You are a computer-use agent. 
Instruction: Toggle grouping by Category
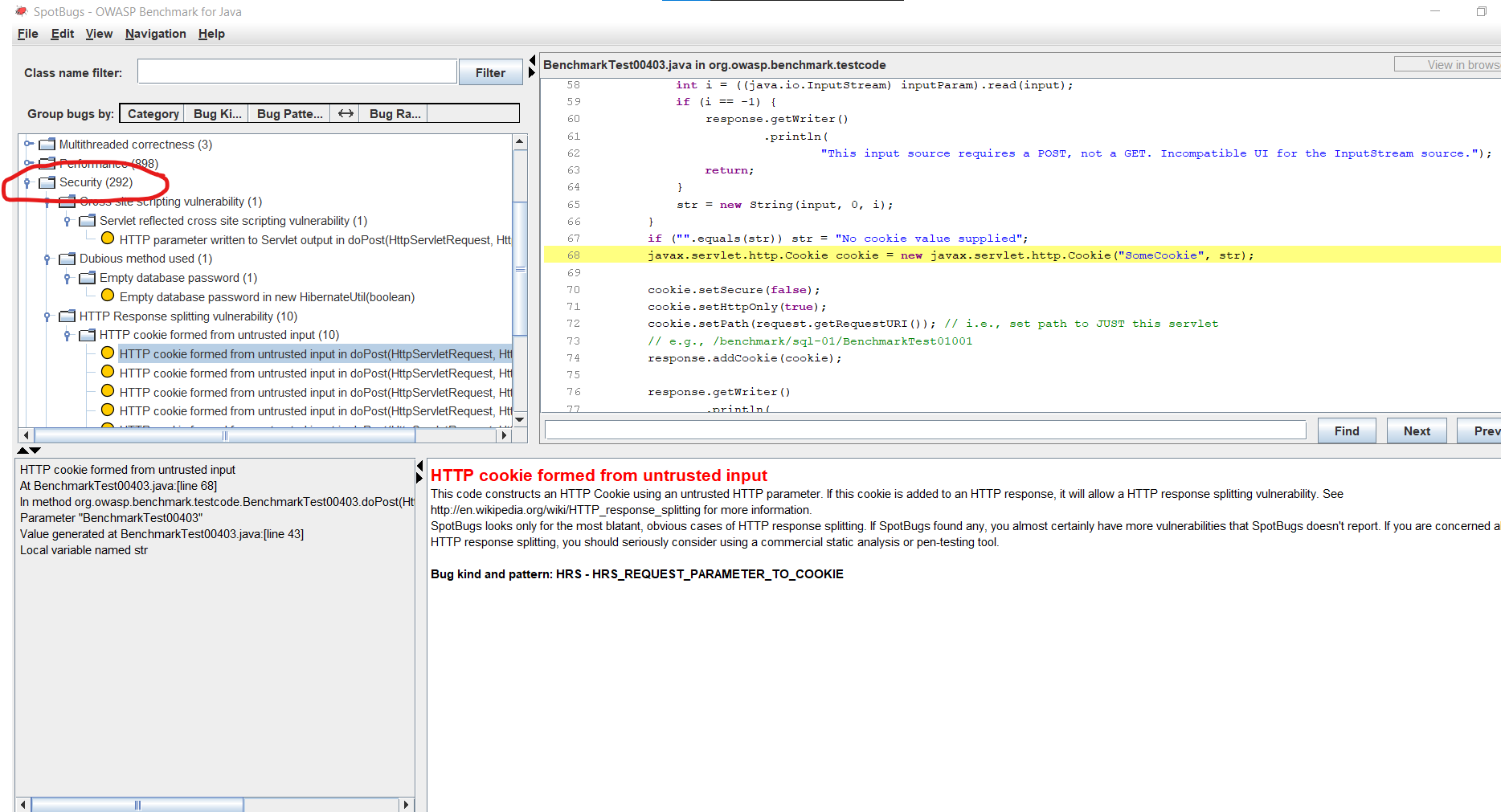pyautogui.click(x=151, y=112)
